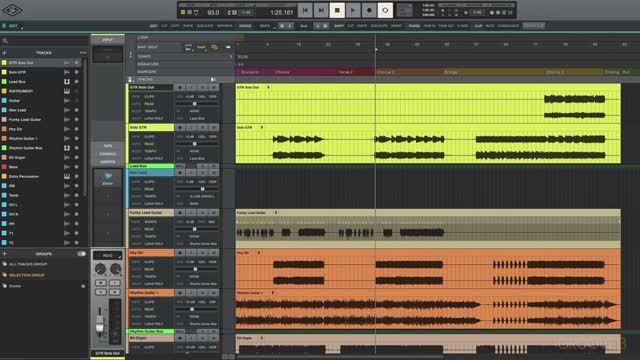Viewport: 640px width, 360px height.
Task: Click CONSOLIDATE in the clip toolbar
Action: click(x=508, y=26)
